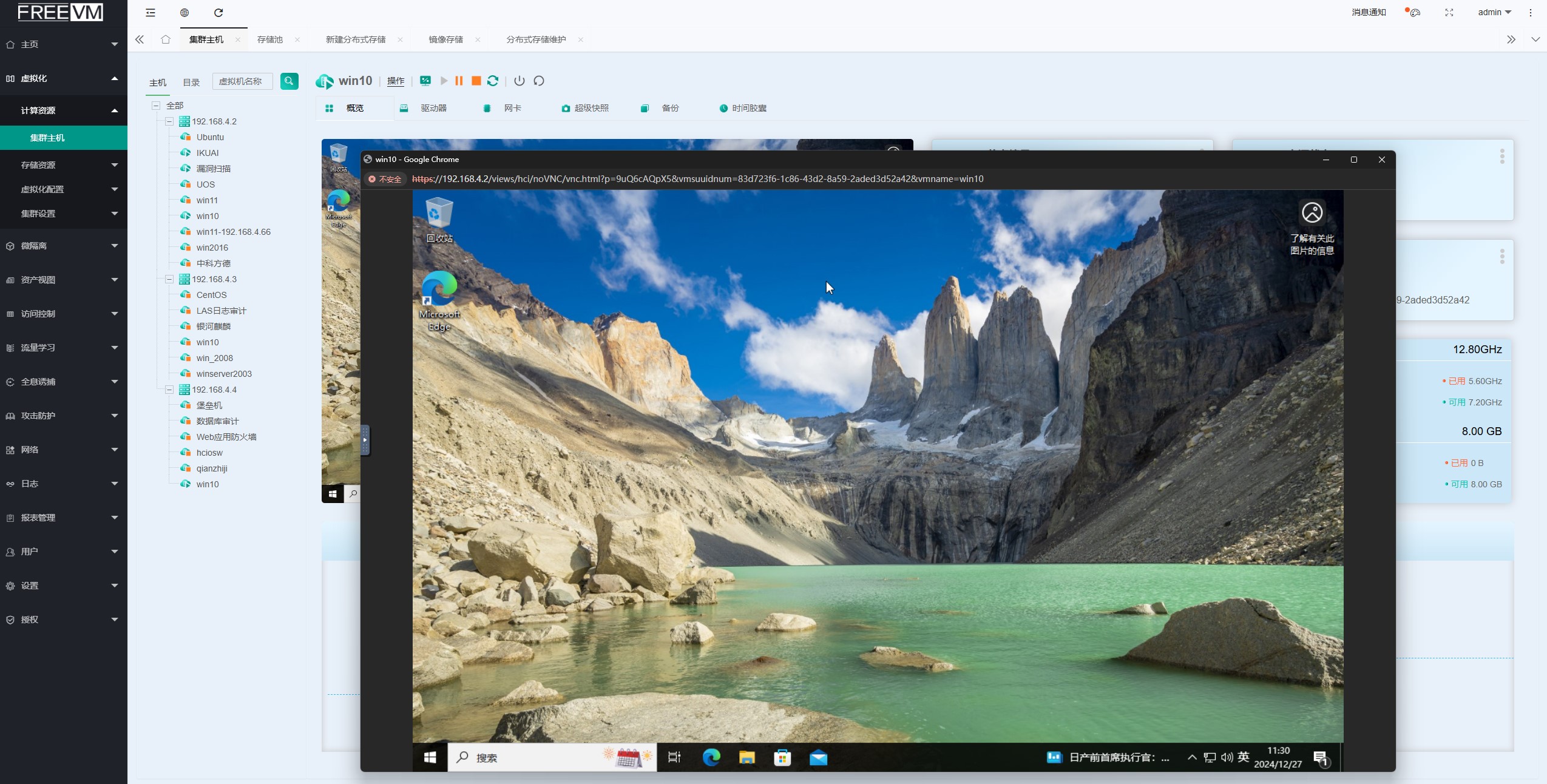The width and height of the screenshot is (1547, 784).
Task: Click the power shutdown icon
Action: (519, 81)
